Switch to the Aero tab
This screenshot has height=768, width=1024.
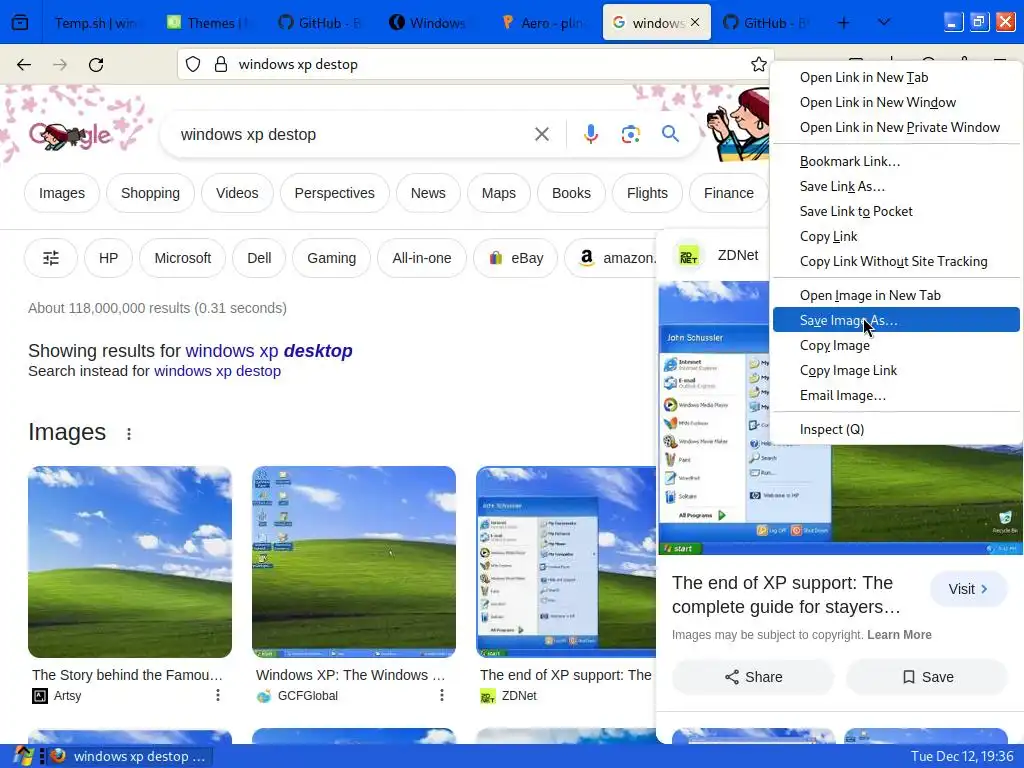click(545, 23)
